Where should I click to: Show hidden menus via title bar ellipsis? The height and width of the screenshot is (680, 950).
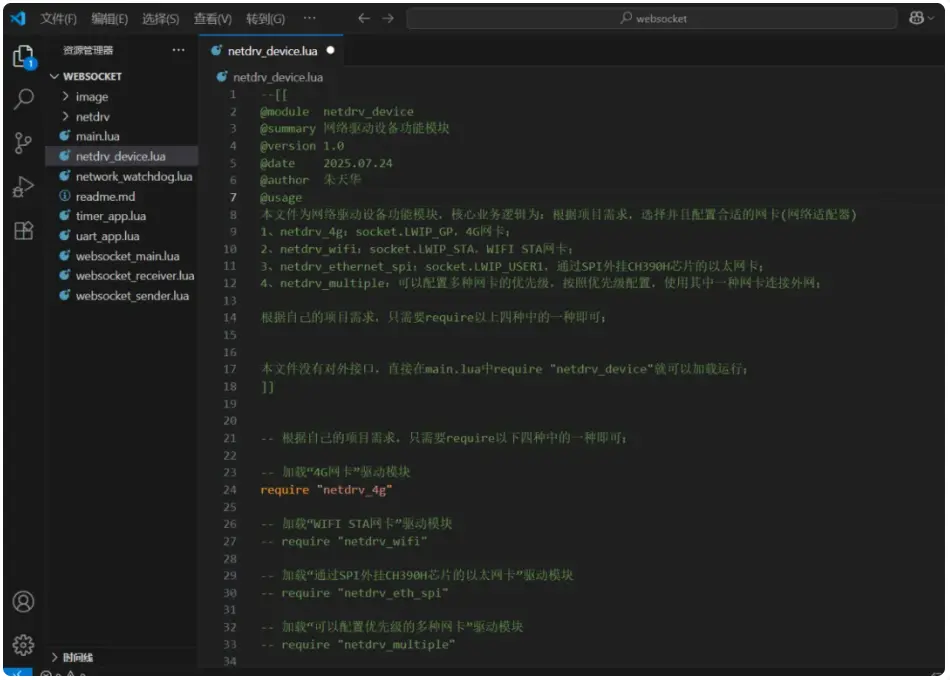[310, 18]
